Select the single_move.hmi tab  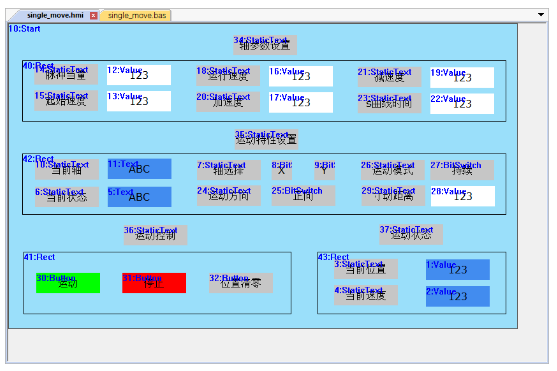click(x=55, y=15)
